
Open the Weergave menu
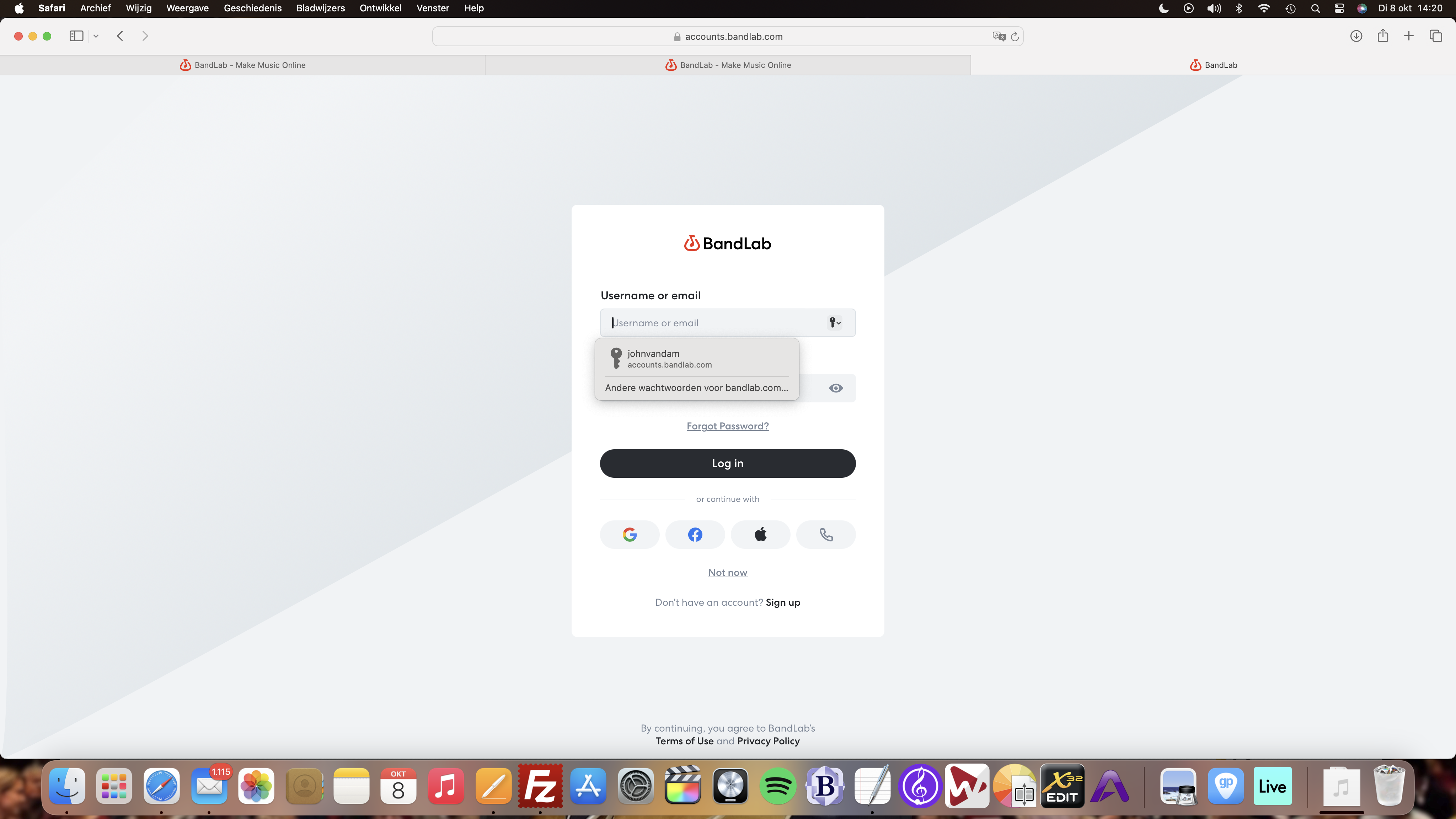pos(188,8)
